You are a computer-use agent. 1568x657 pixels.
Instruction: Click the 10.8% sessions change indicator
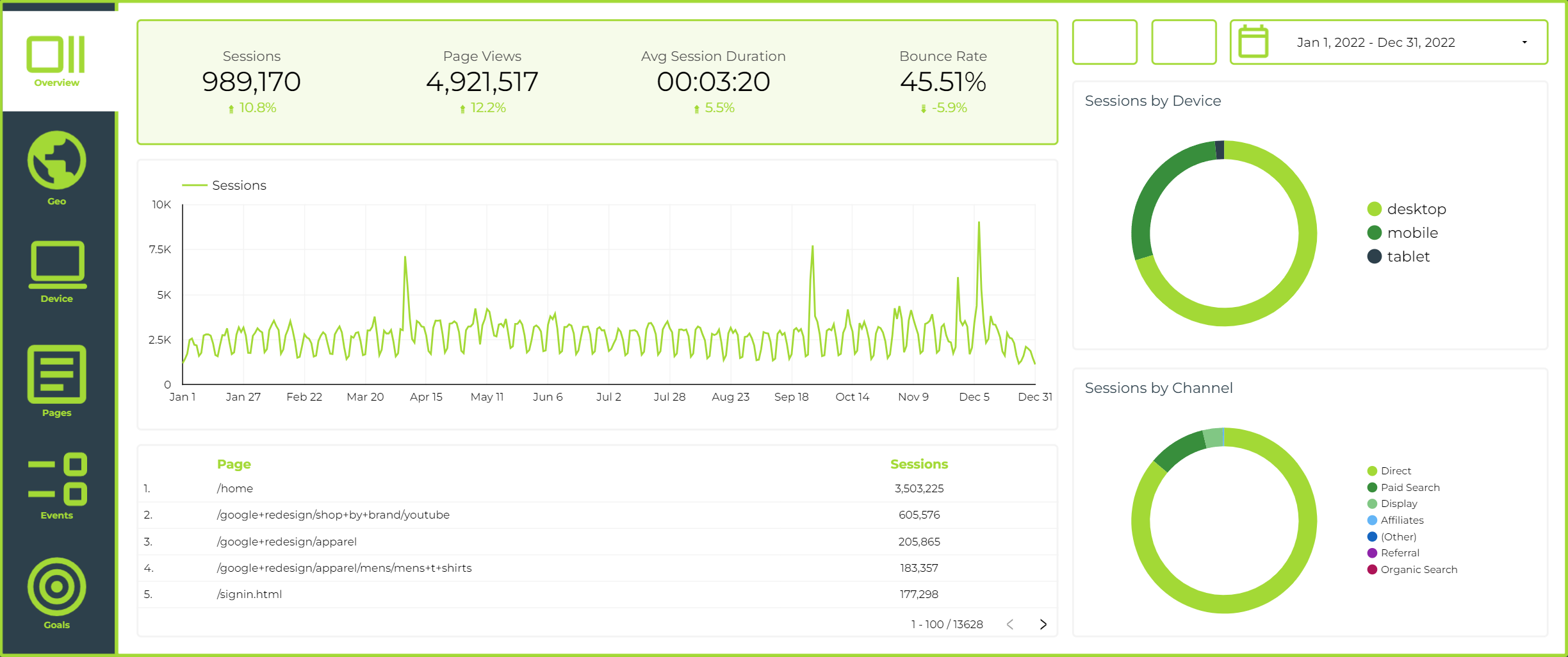(x=252, y=108)
